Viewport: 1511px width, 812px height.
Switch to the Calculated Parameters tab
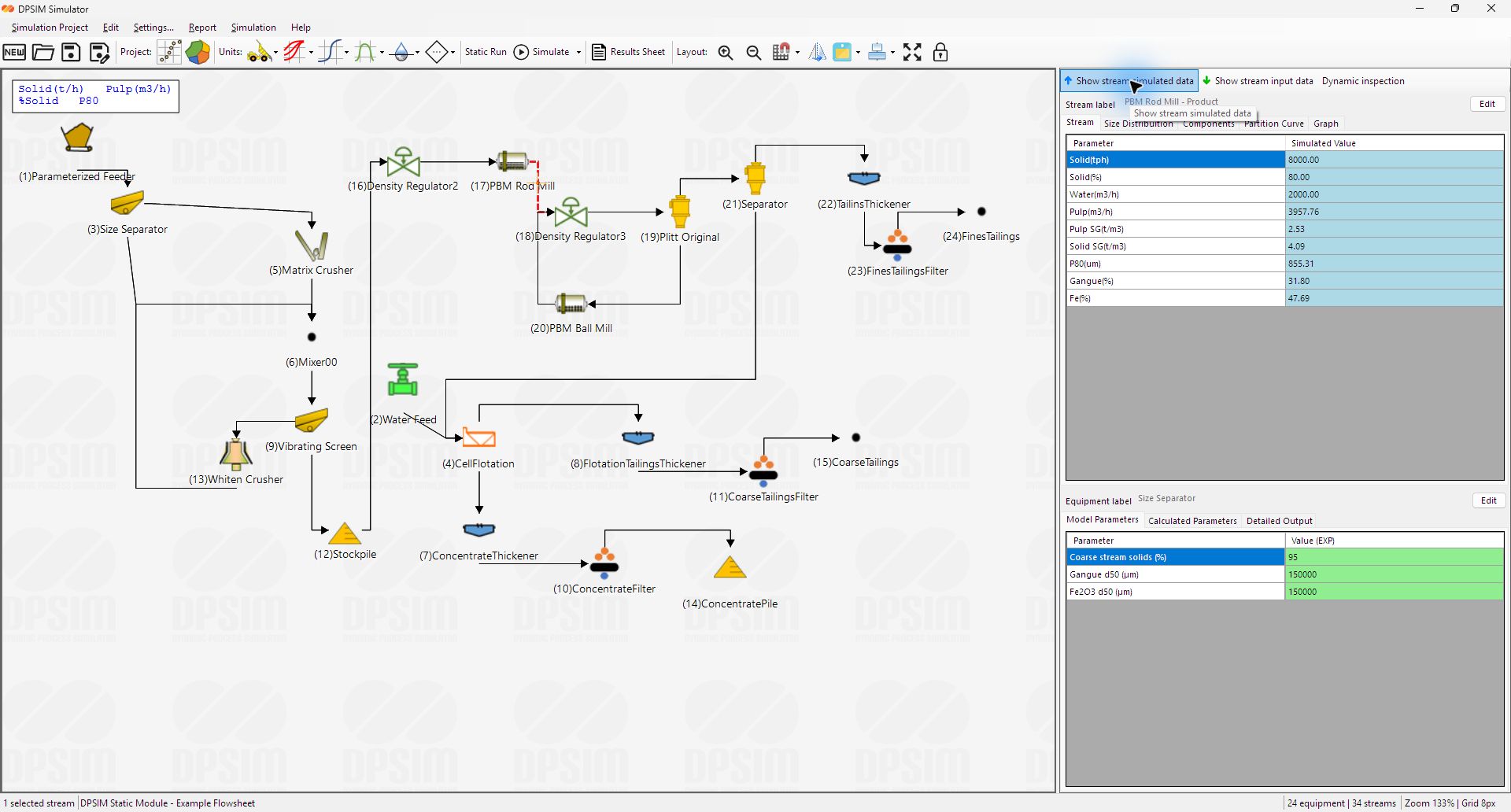[1192, 521]
